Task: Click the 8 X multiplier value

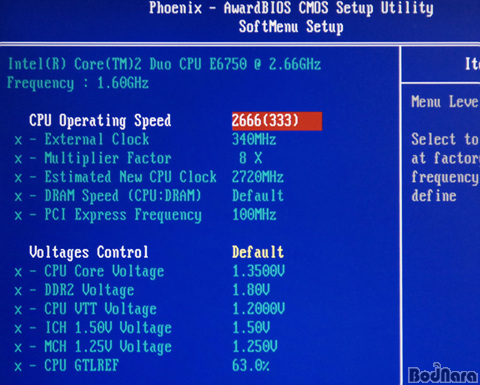Action: [251, 158]
